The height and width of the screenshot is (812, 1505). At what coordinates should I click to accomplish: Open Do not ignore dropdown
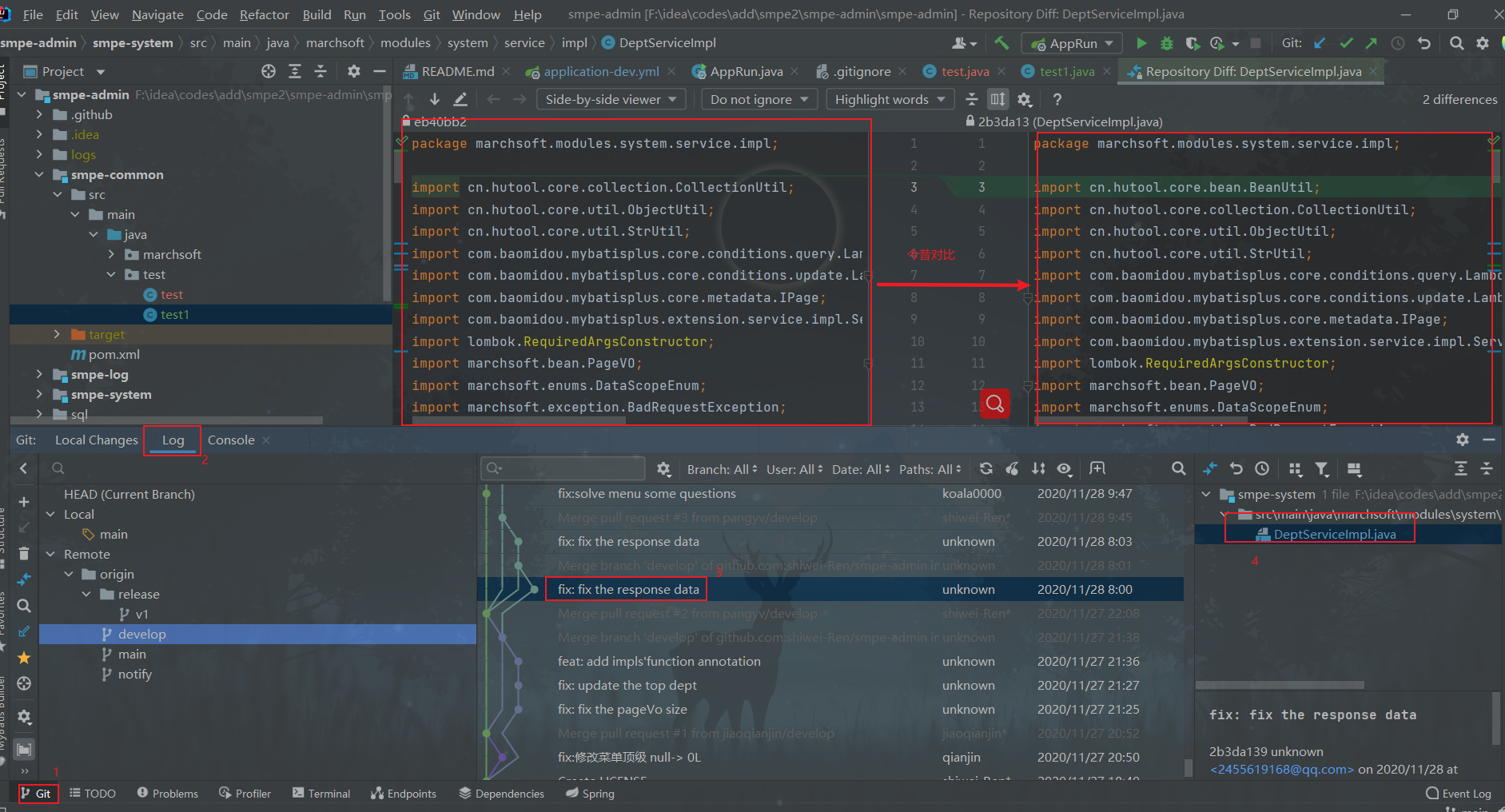[759, 99]
